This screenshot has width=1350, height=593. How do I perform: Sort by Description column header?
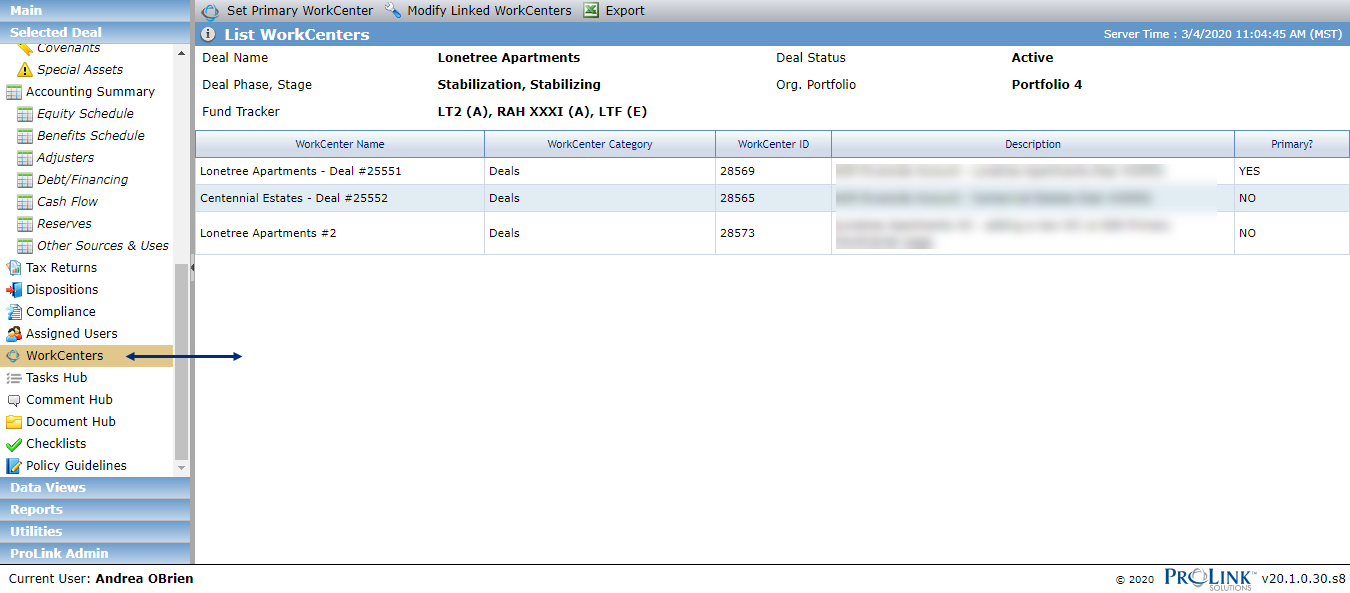coord(1033,144)
